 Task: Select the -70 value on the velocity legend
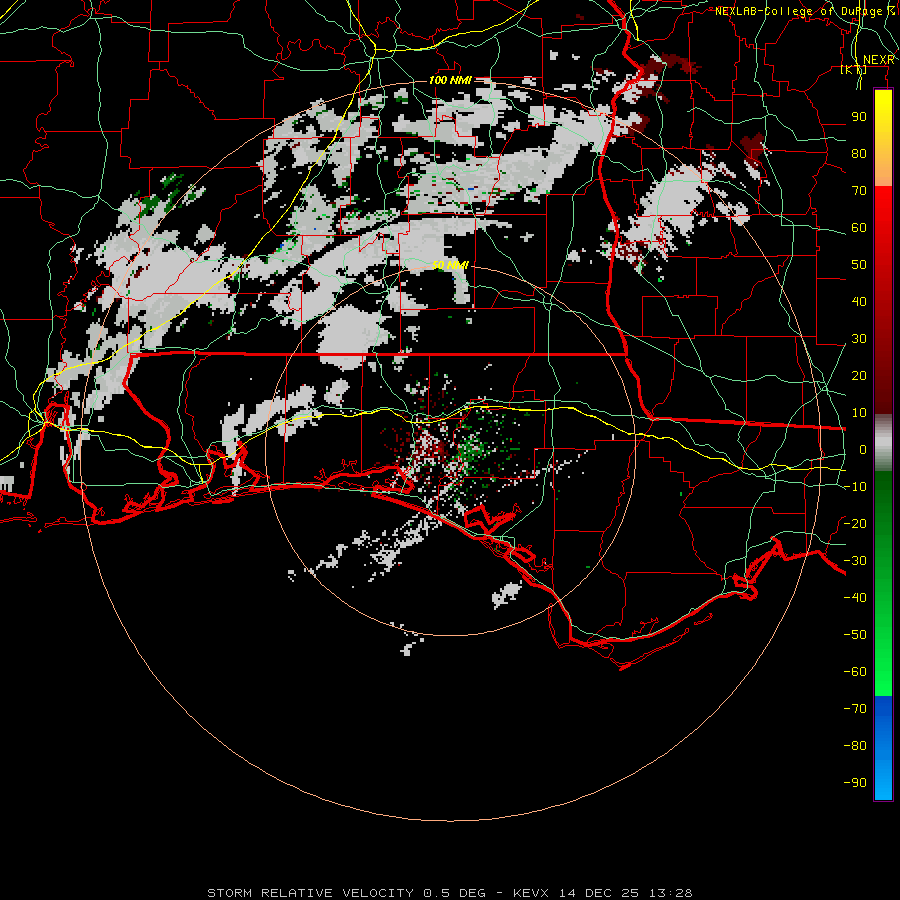click(x=855, y=709)
